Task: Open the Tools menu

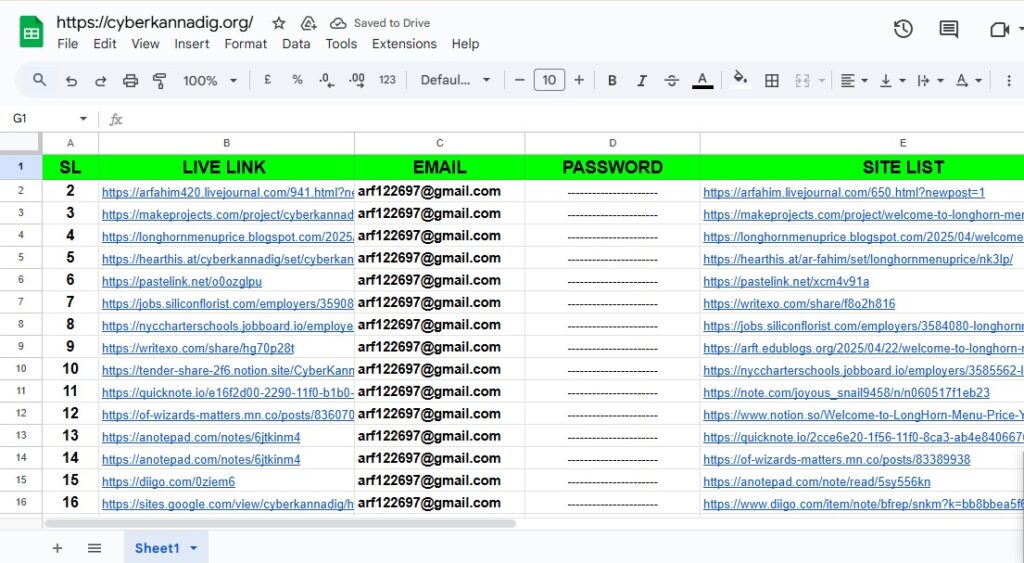Action: [341, 44]
